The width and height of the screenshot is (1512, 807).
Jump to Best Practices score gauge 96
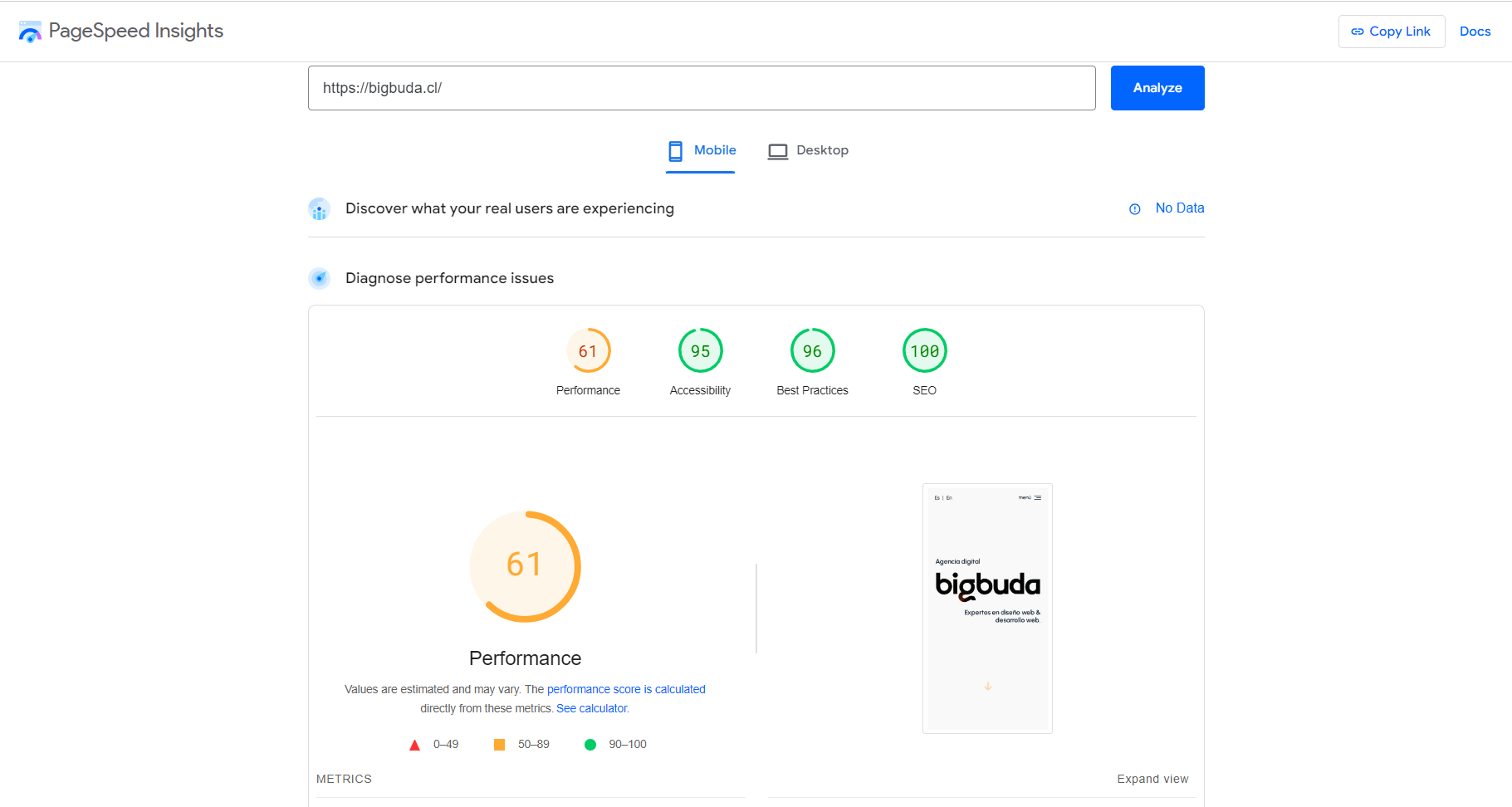(x=813, y=351)
